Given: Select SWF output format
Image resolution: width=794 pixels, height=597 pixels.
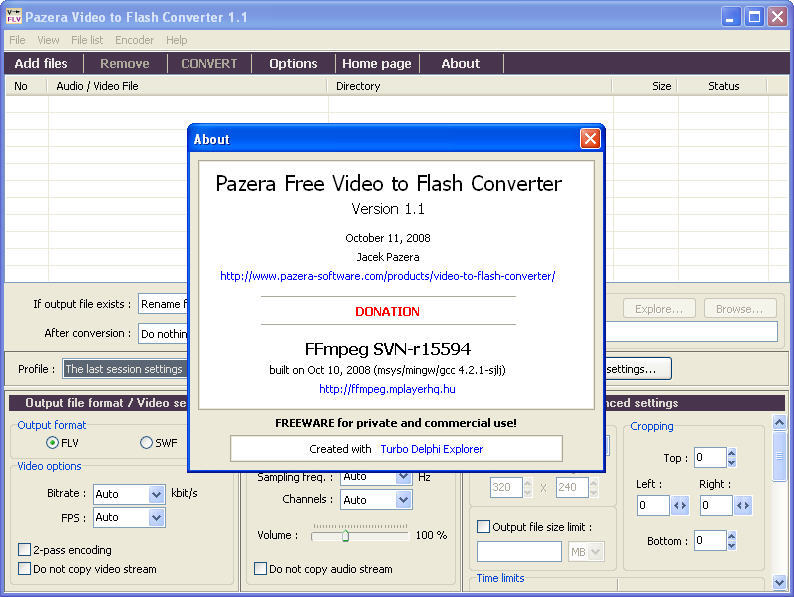Looking at the screenshot, I should click(146, 443).
